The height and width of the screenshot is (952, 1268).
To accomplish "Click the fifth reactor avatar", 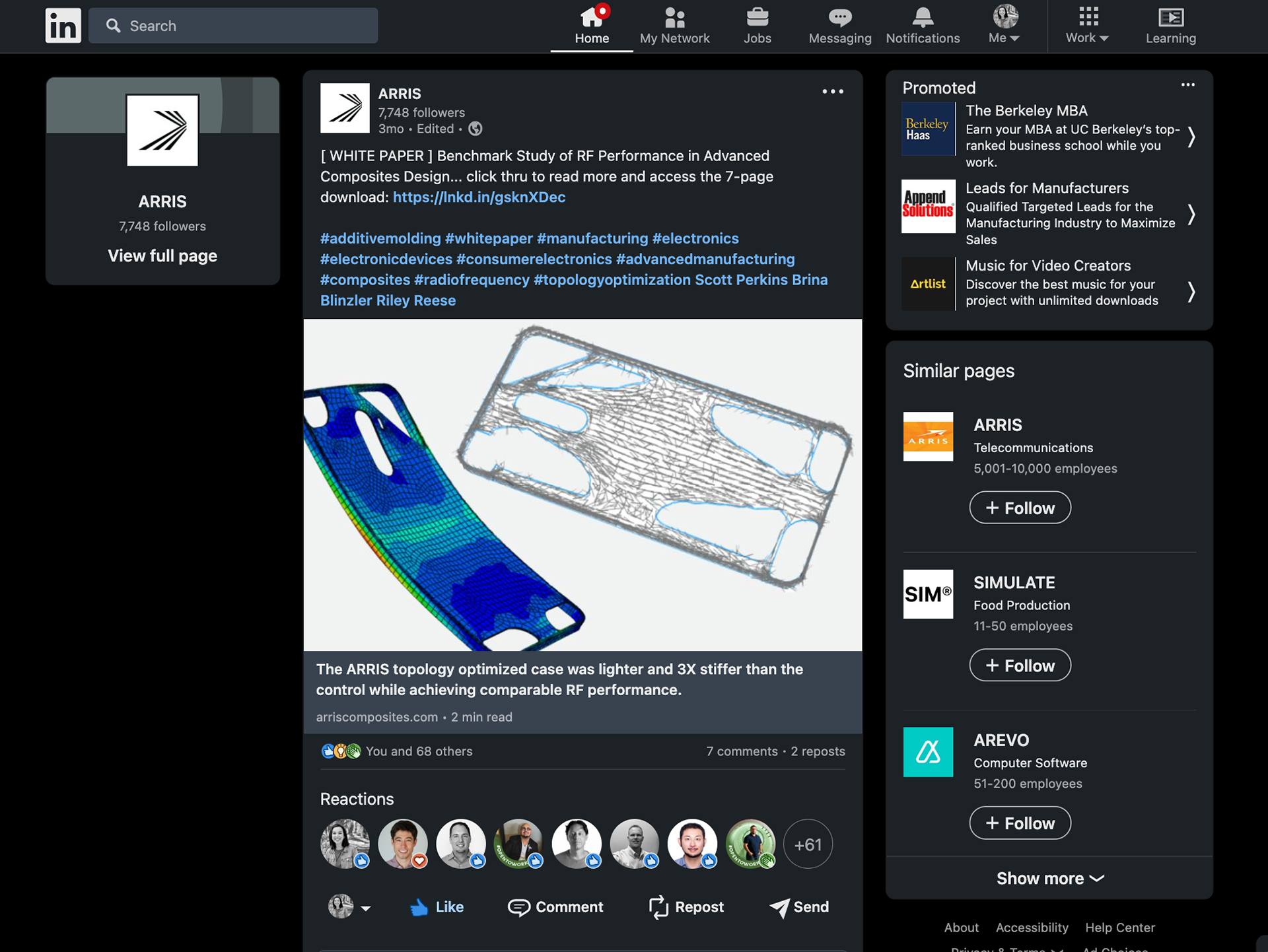I will click(577, 844).
